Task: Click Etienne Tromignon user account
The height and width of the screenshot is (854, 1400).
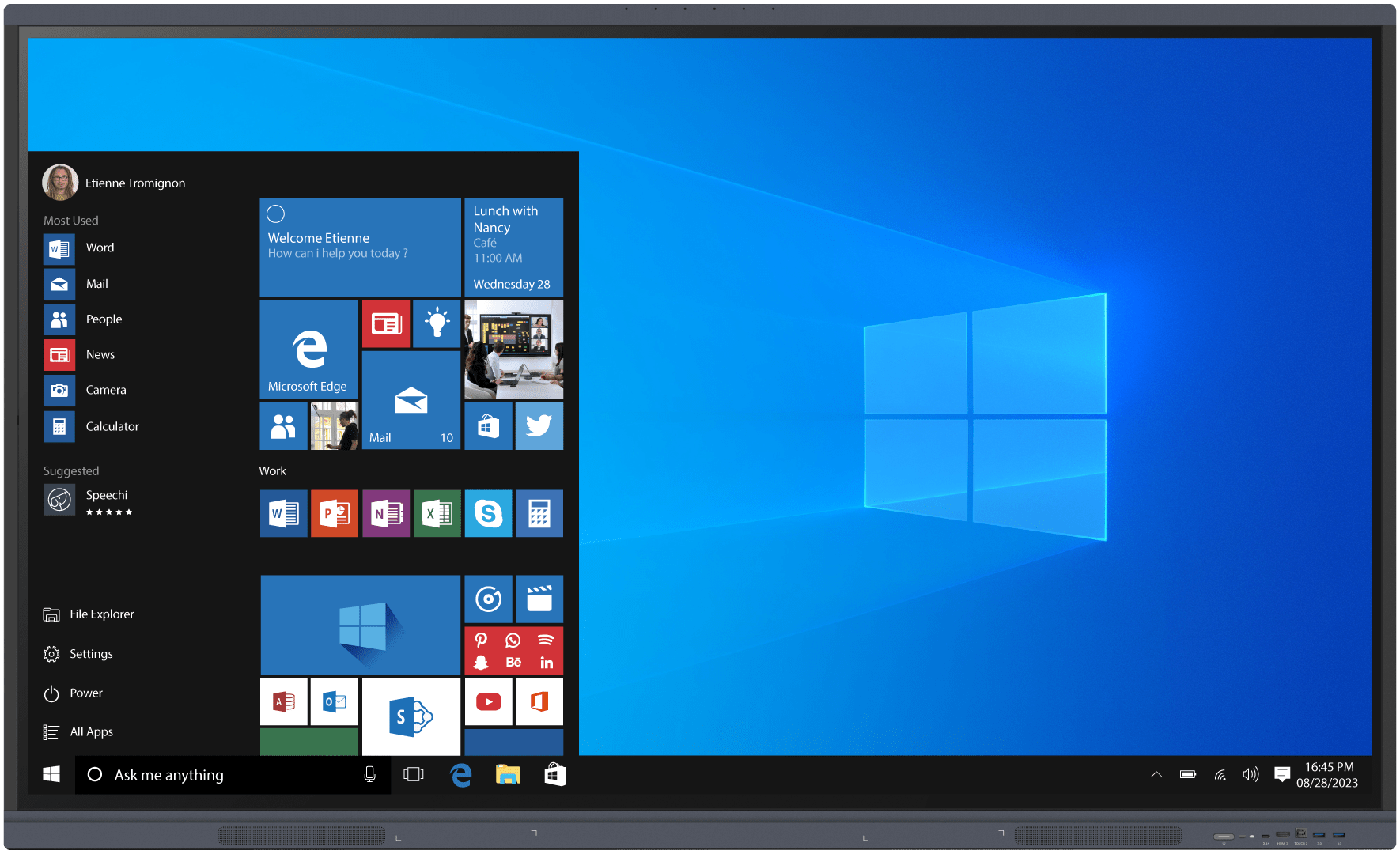Action: [114, 183]
